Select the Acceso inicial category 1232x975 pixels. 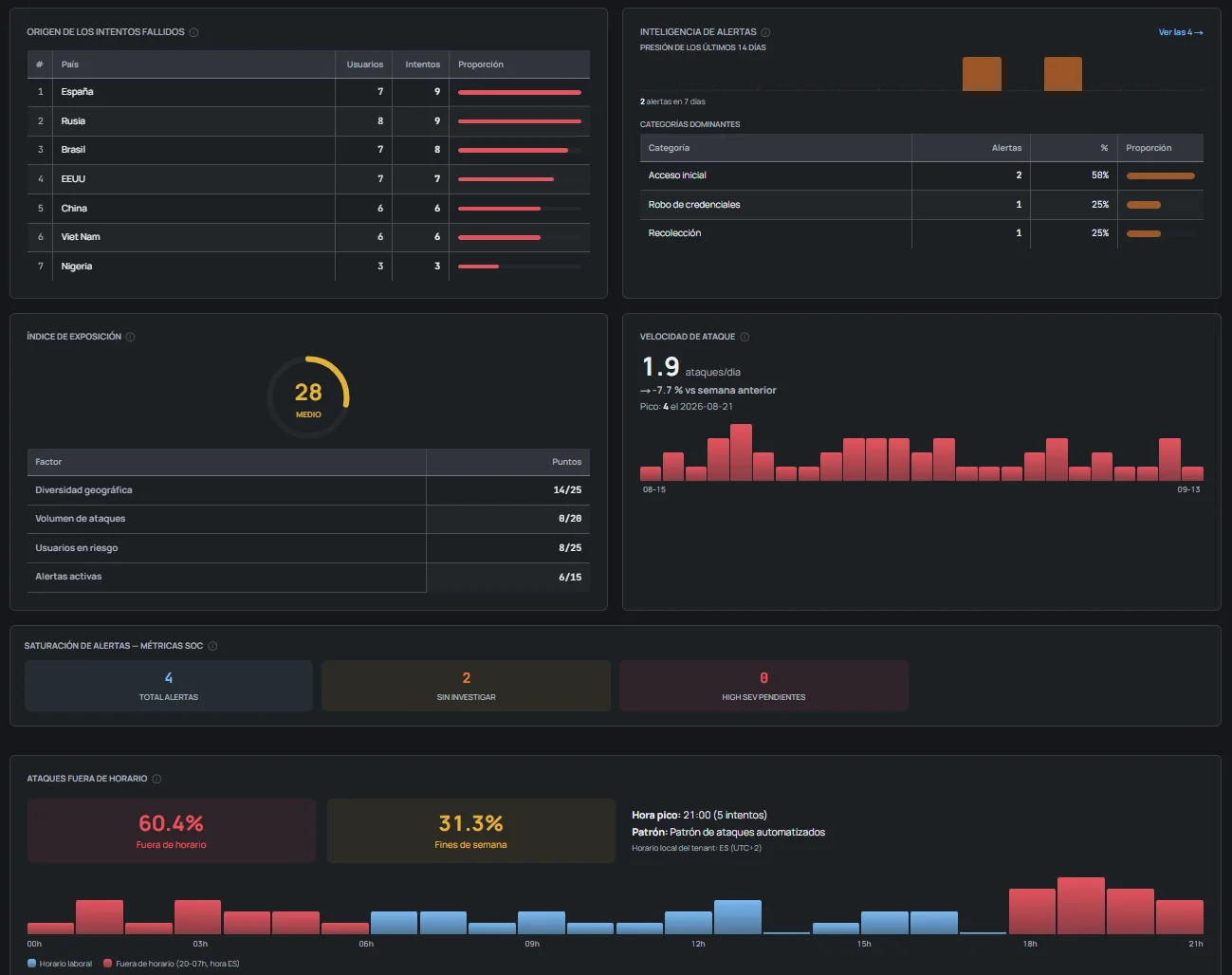[x=677, y=175]
